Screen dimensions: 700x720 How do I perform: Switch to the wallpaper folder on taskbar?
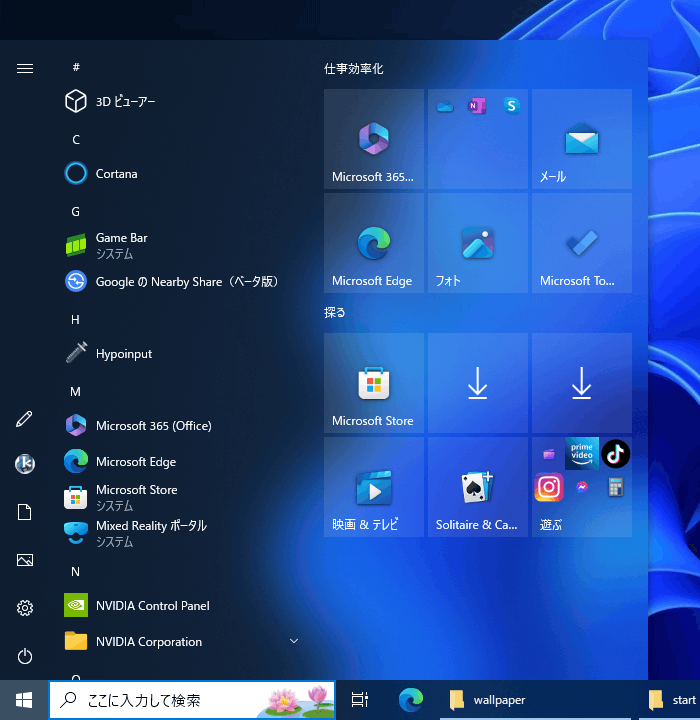tap(534, 700)
